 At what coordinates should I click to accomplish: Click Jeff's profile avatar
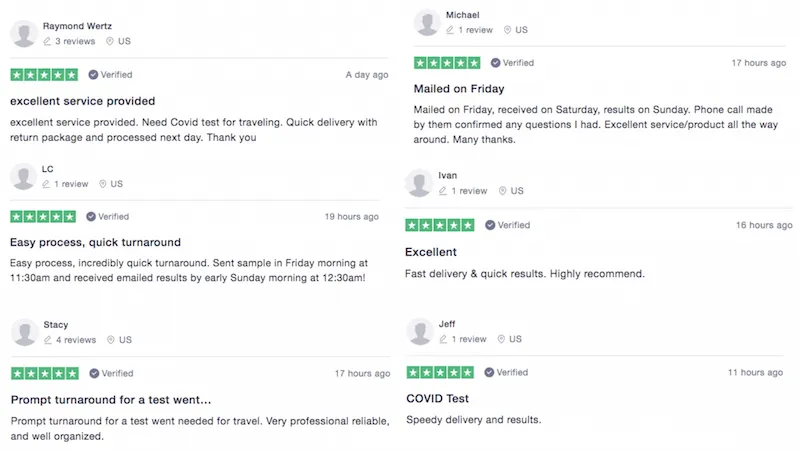(x=420, y=332)
